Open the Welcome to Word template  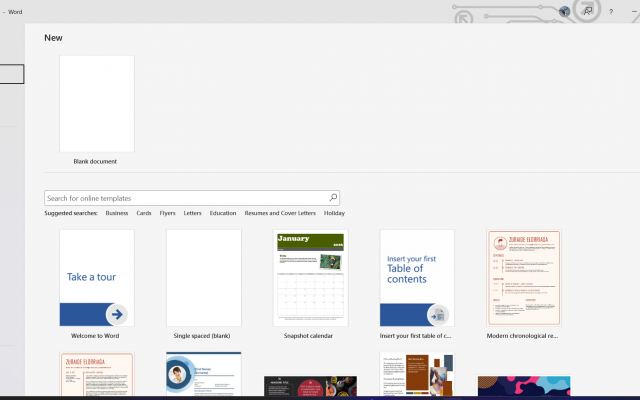97,278
